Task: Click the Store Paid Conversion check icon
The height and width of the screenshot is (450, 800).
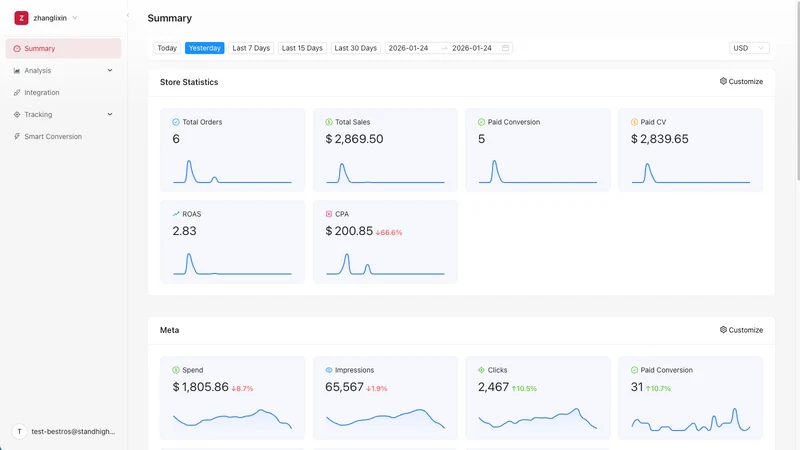Action: pos(481,122)
